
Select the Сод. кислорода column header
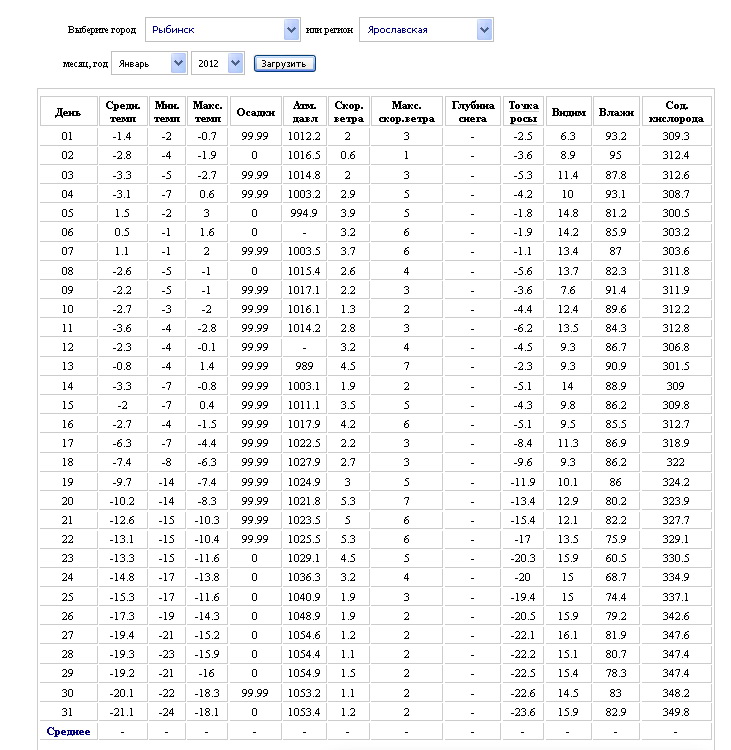coord(676,112)
